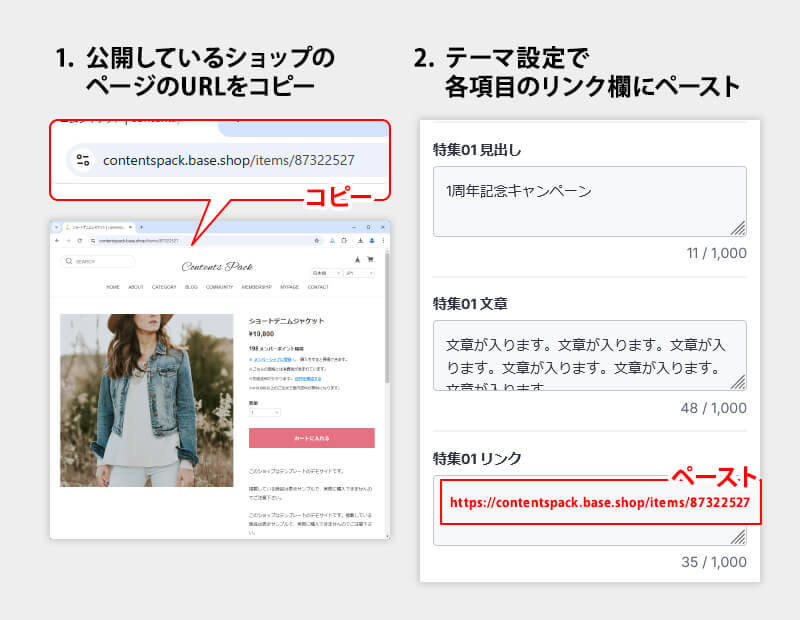Click the membership registration link under the price
The height and width of the screenshot is (620, 800).
[x=273, y=359]
